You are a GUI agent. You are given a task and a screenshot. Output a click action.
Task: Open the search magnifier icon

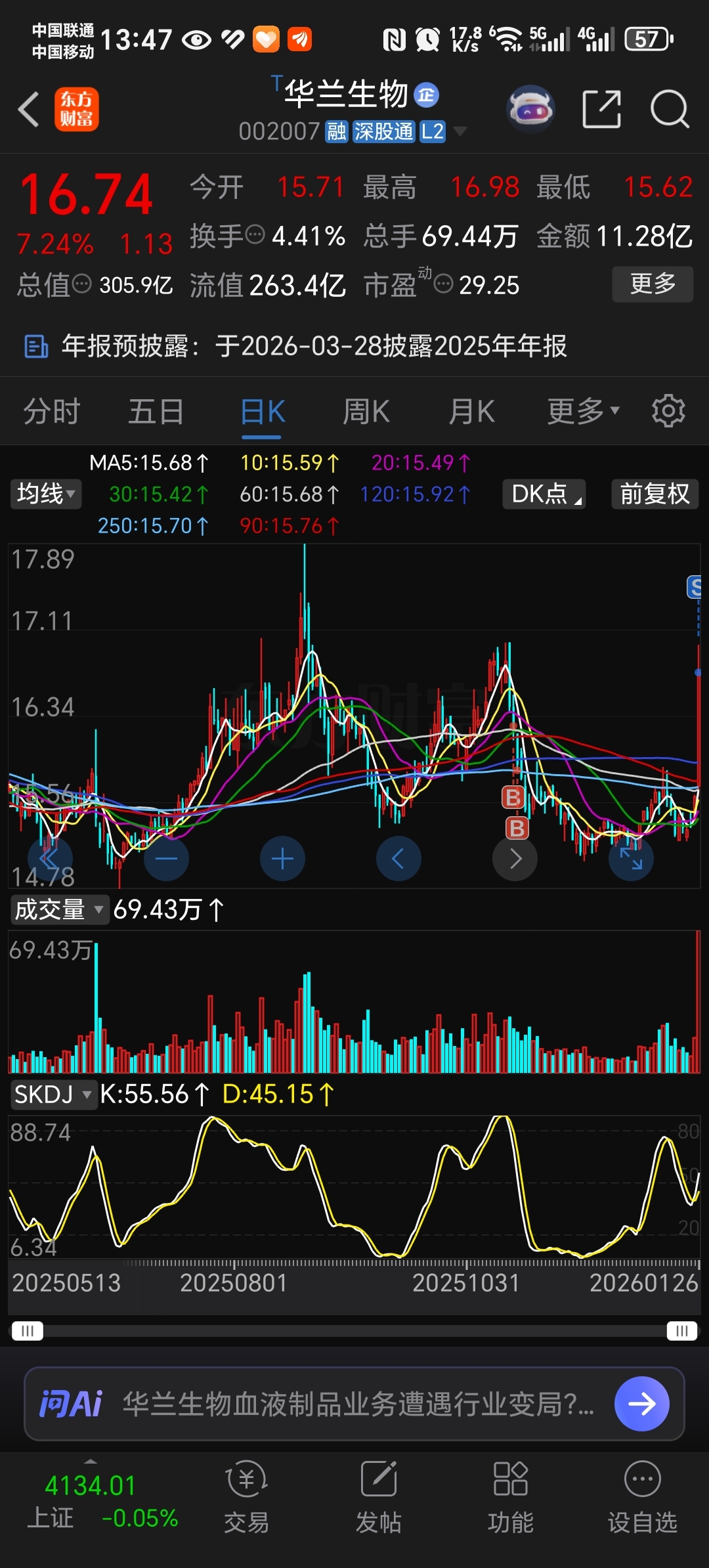[670, 109]
